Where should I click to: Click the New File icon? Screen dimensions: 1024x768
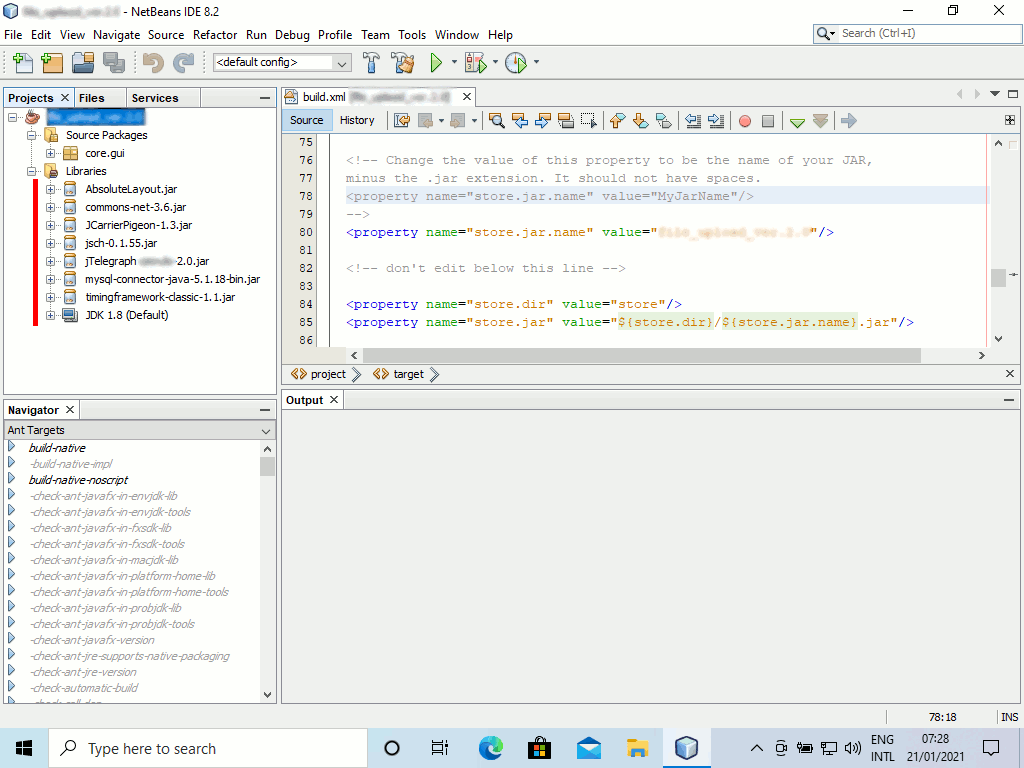click(x=23, y=63)
